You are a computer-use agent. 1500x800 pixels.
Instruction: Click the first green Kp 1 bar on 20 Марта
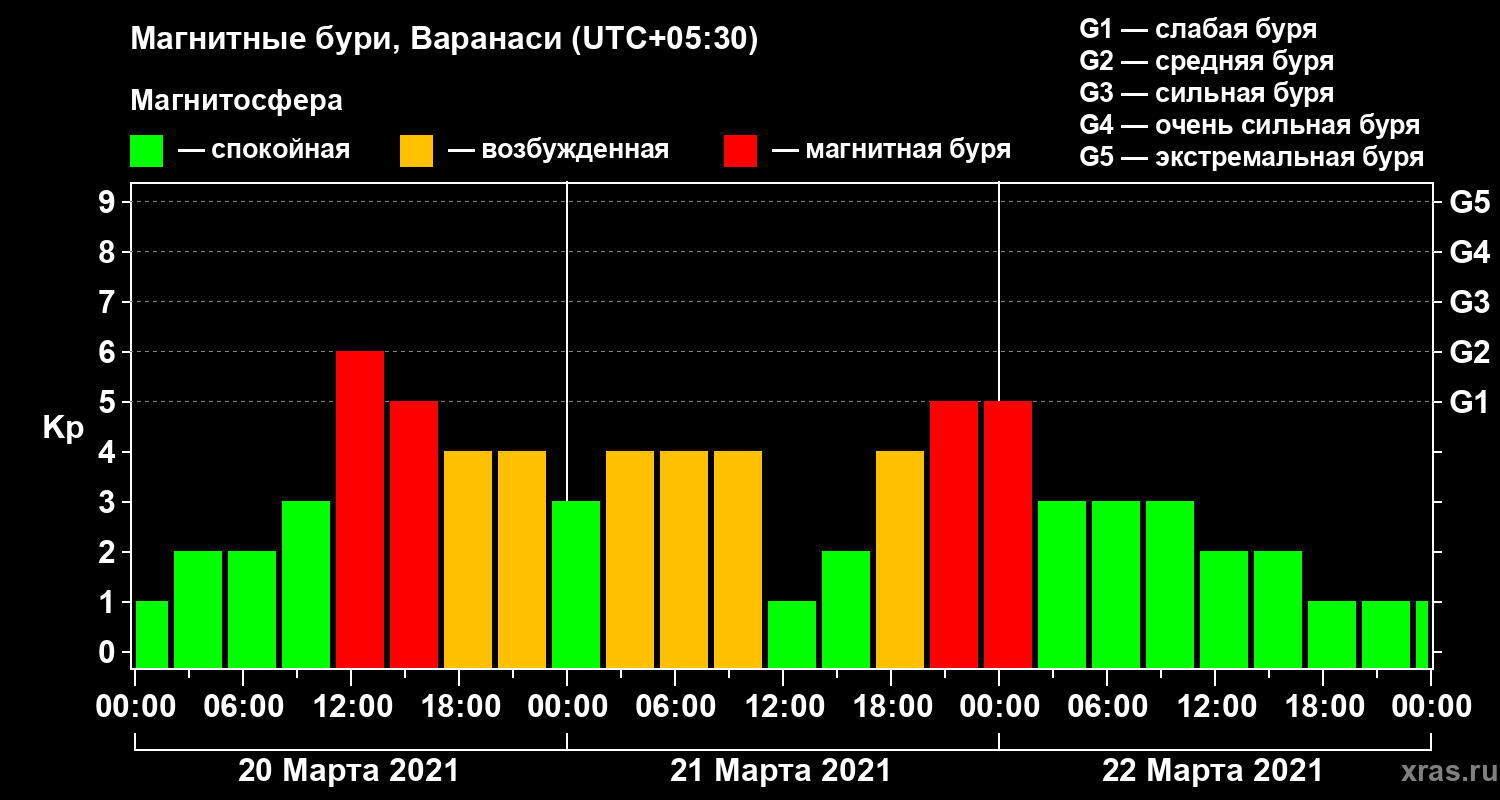coord(152,634)
